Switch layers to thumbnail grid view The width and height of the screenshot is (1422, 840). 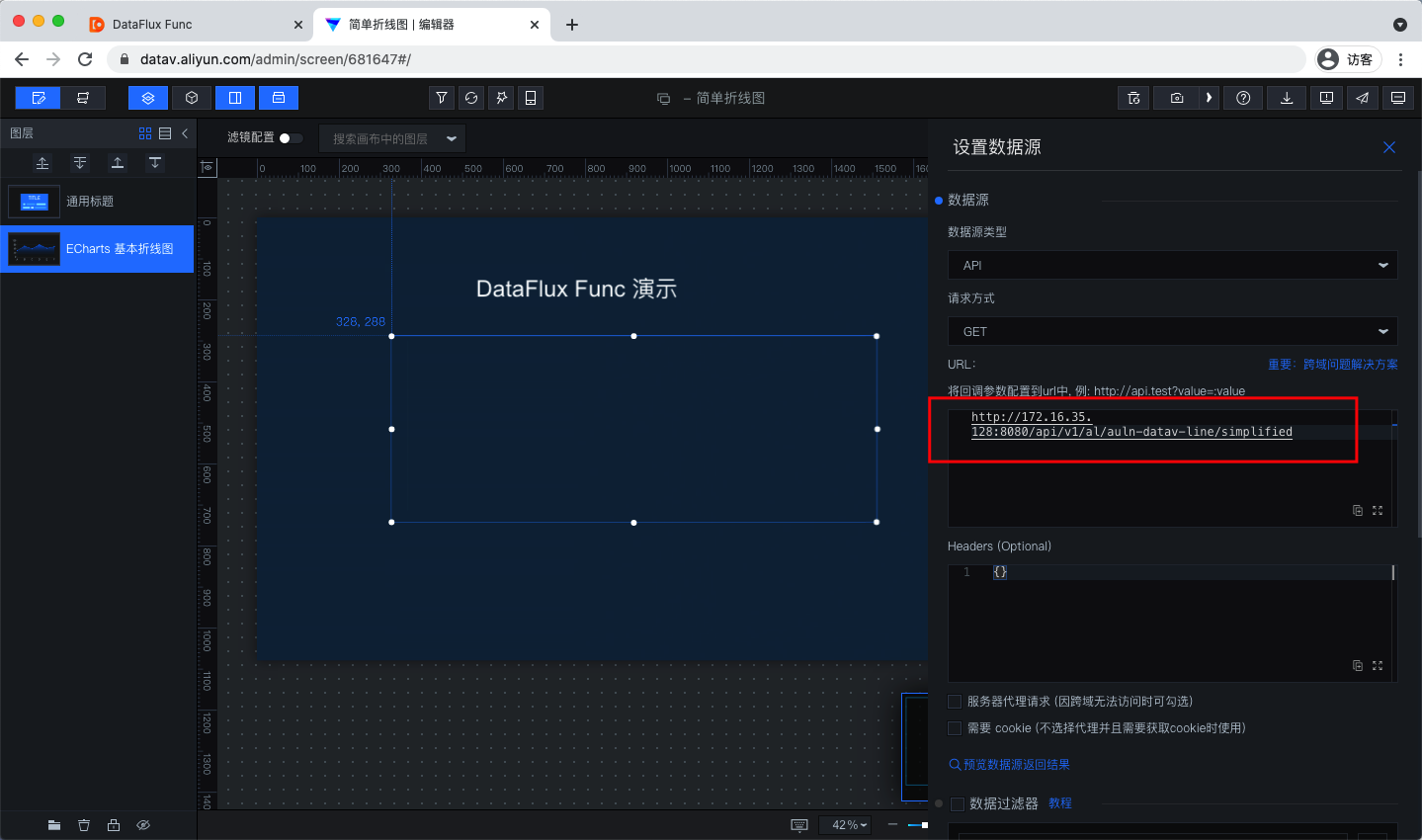pyautogui.click(x=145, y=133)
